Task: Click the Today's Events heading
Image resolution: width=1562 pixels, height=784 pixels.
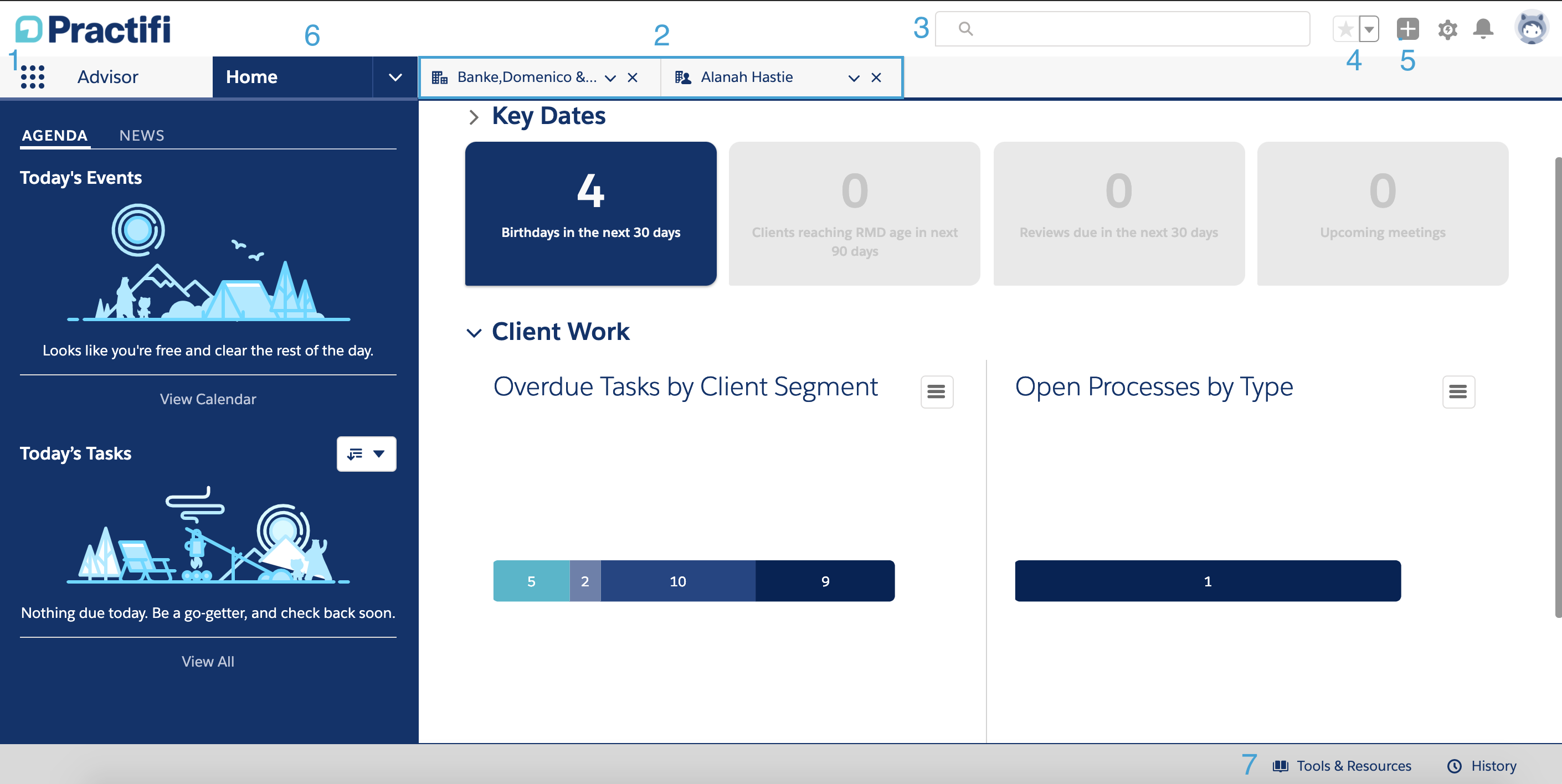Action: [x=81, y=178]
